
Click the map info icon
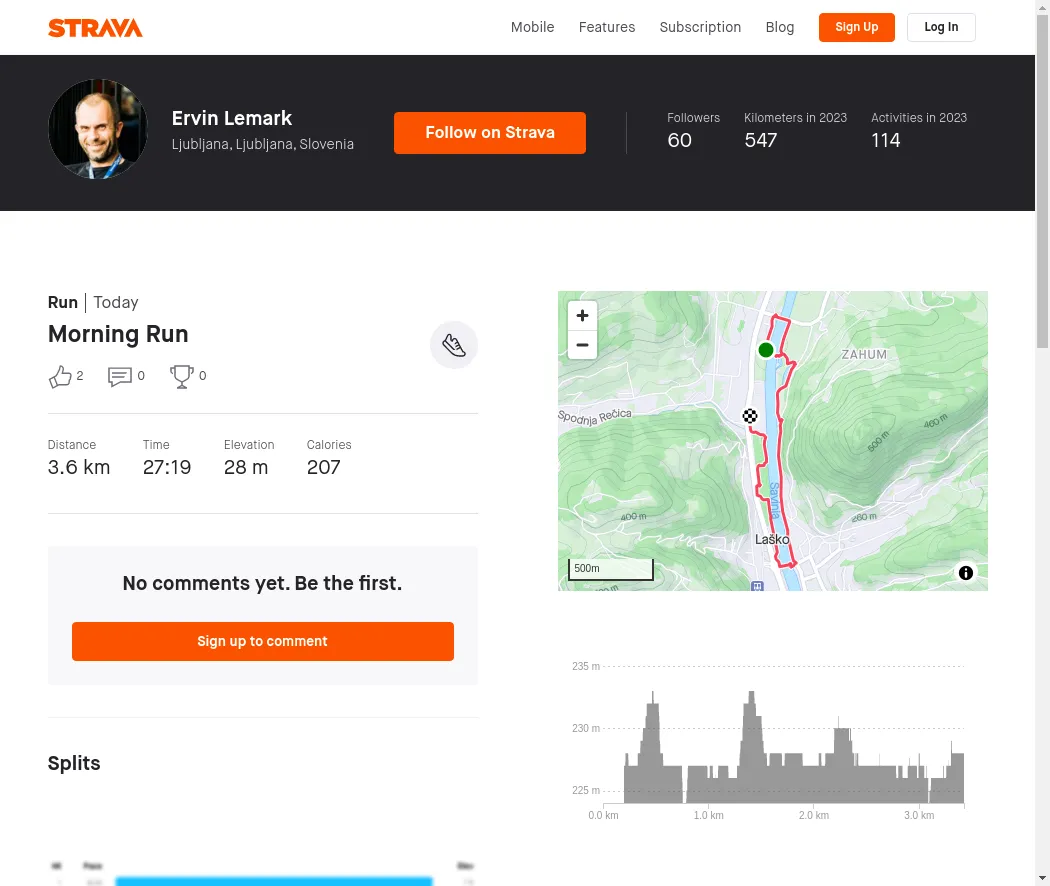[x=966, y=573]
